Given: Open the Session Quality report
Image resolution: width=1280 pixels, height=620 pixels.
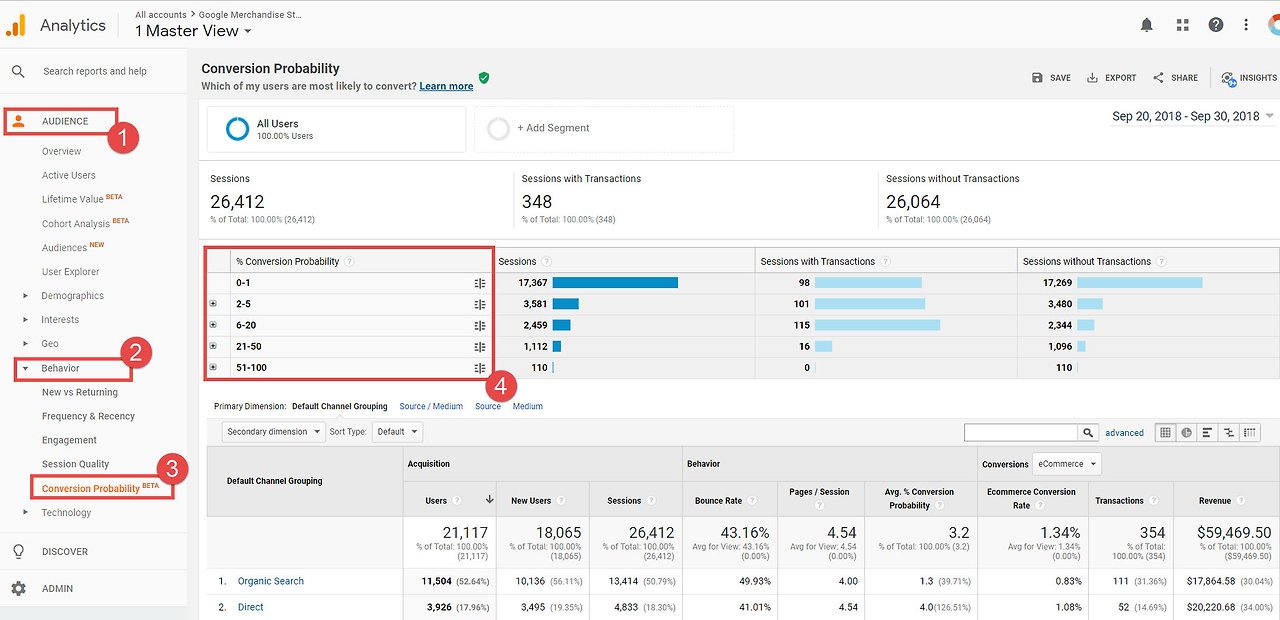Looking at the screenshot, I should point(76,464).
